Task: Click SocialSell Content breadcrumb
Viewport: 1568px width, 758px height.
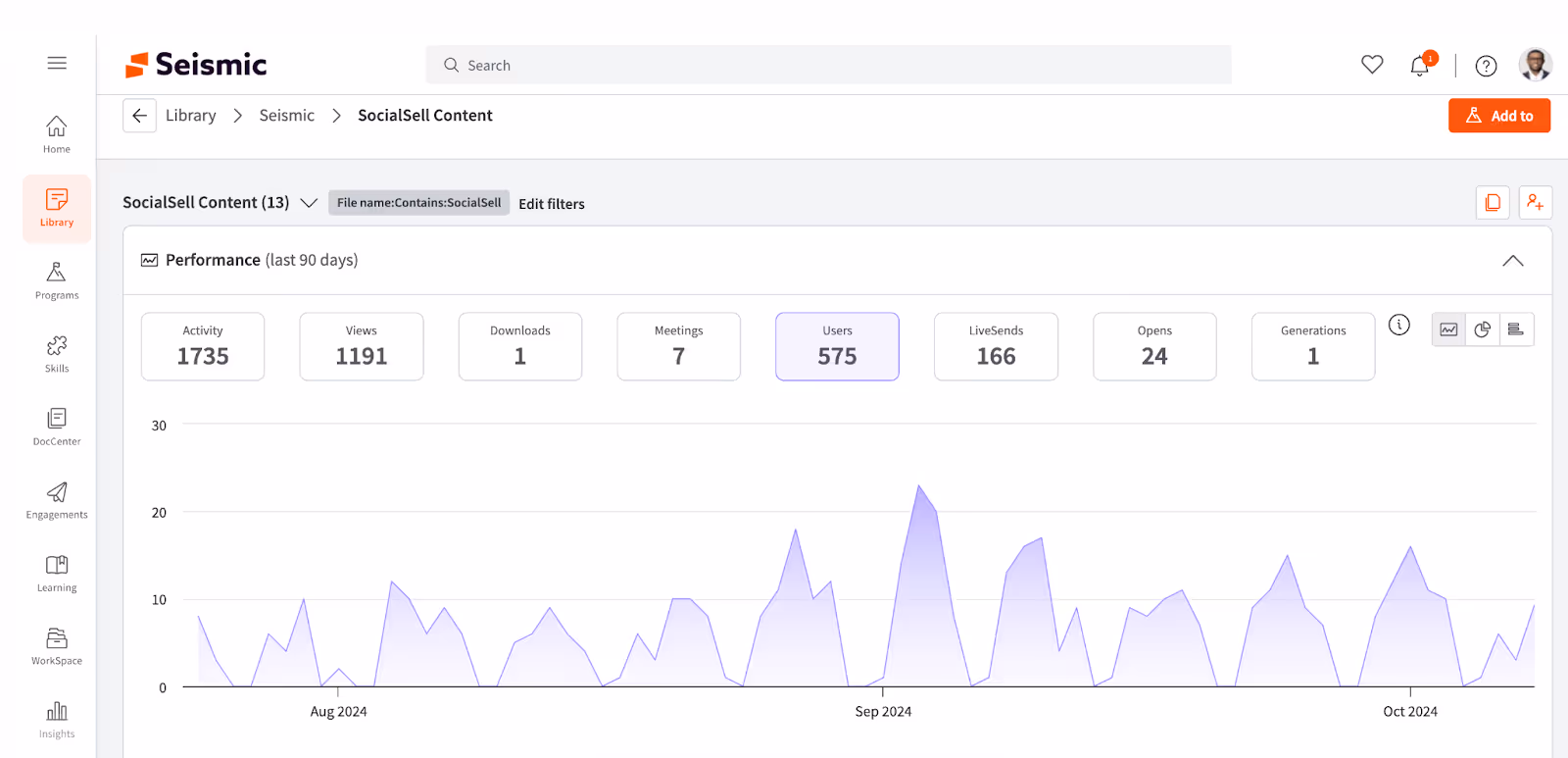Action: click(x=425, y=116)
